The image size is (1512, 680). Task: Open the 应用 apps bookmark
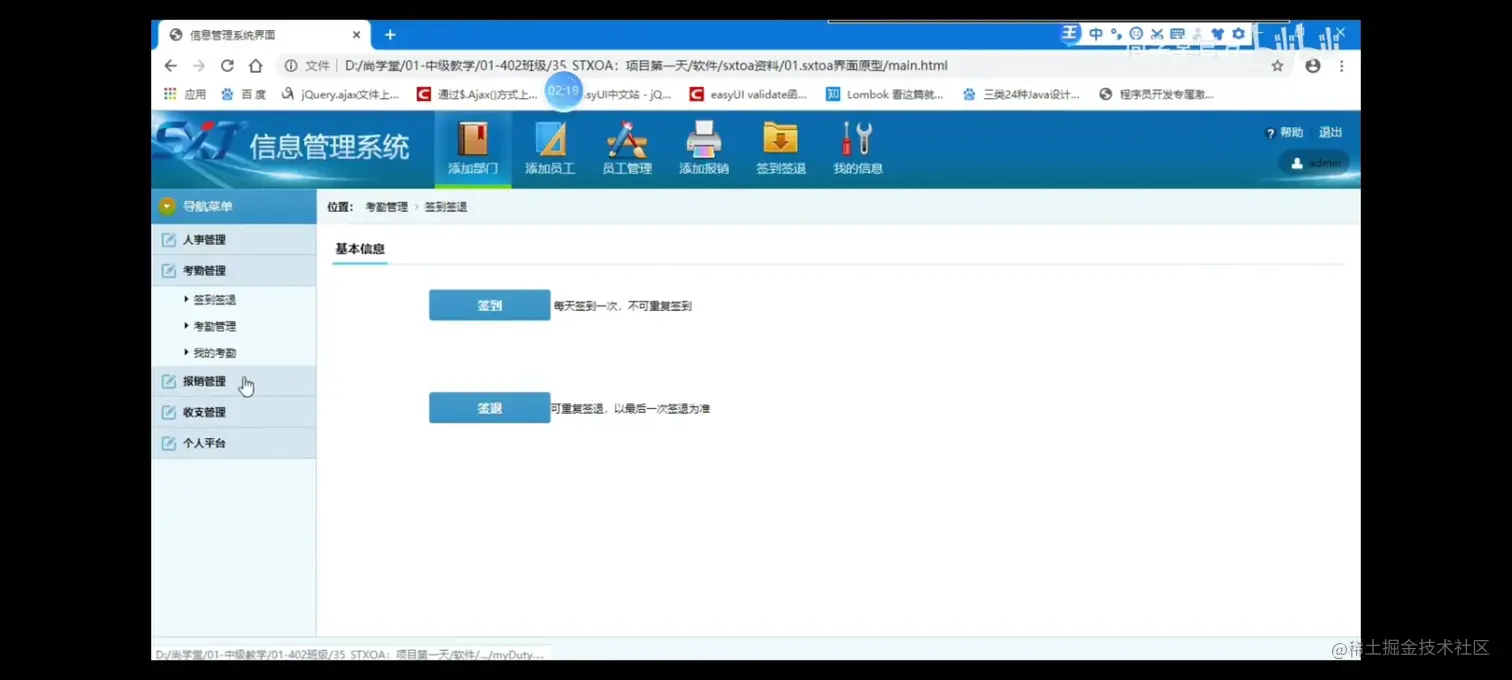tap(184, 94)
